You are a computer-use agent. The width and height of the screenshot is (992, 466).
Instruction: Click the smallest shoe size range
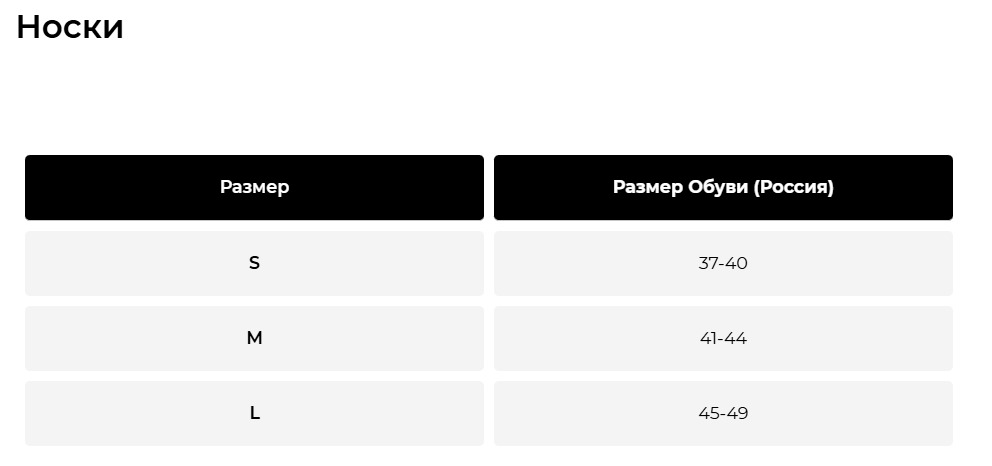click(723, 263)
